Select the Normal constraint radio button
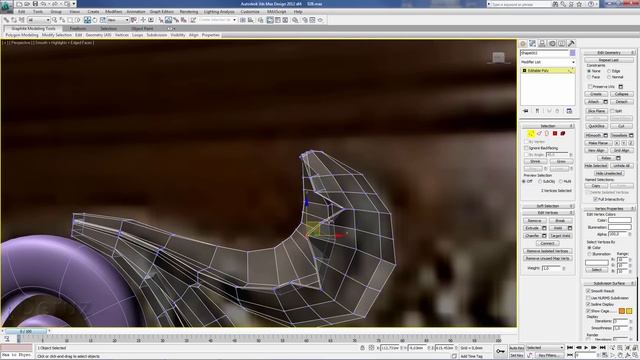The height and width of the screenshot is (360, 640). (609, 77)
